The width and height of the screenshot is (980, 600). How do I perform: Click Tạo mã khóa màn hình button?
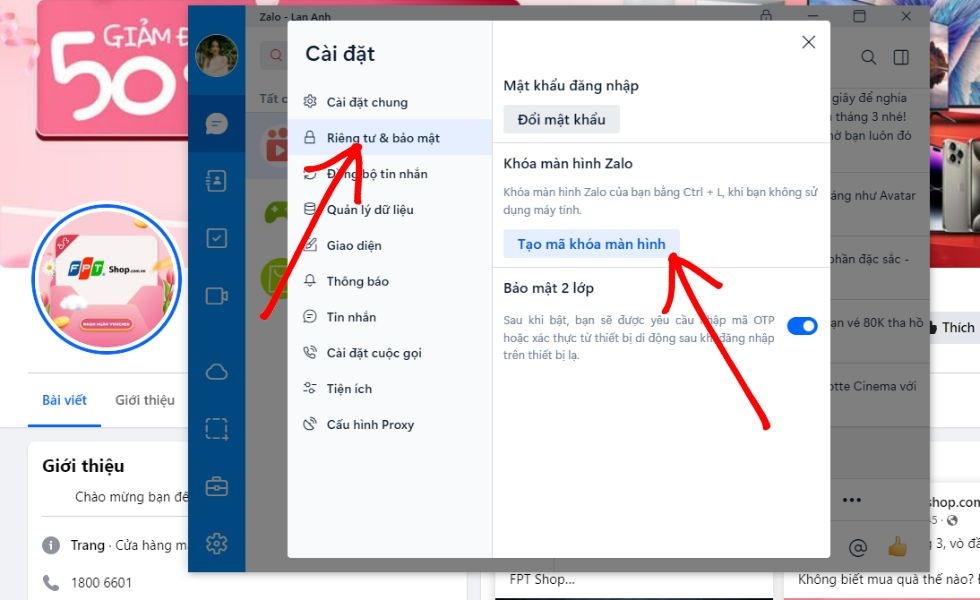591,244
